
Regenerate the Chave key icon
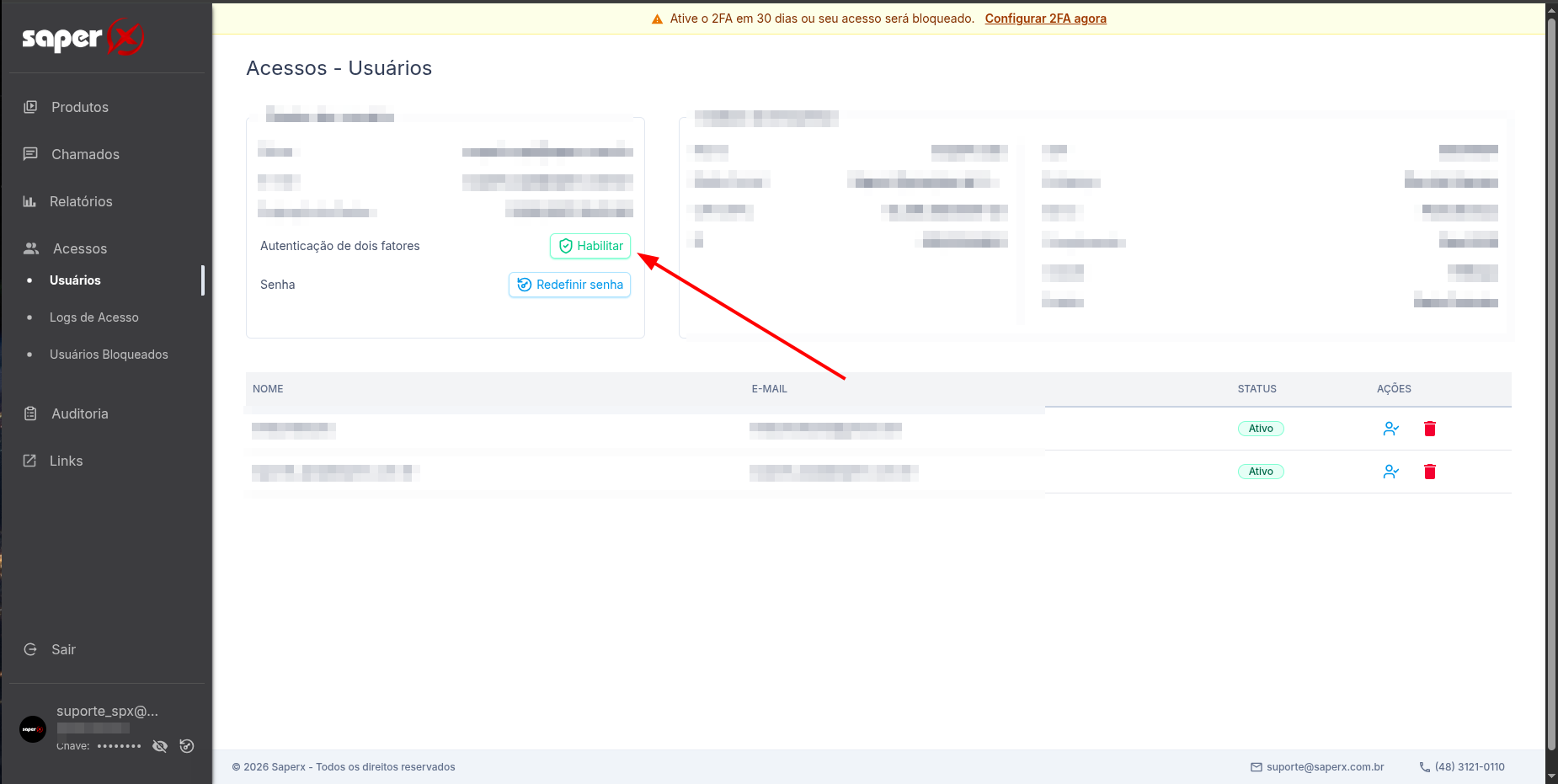pyautogui.click(x=187, y=746)
